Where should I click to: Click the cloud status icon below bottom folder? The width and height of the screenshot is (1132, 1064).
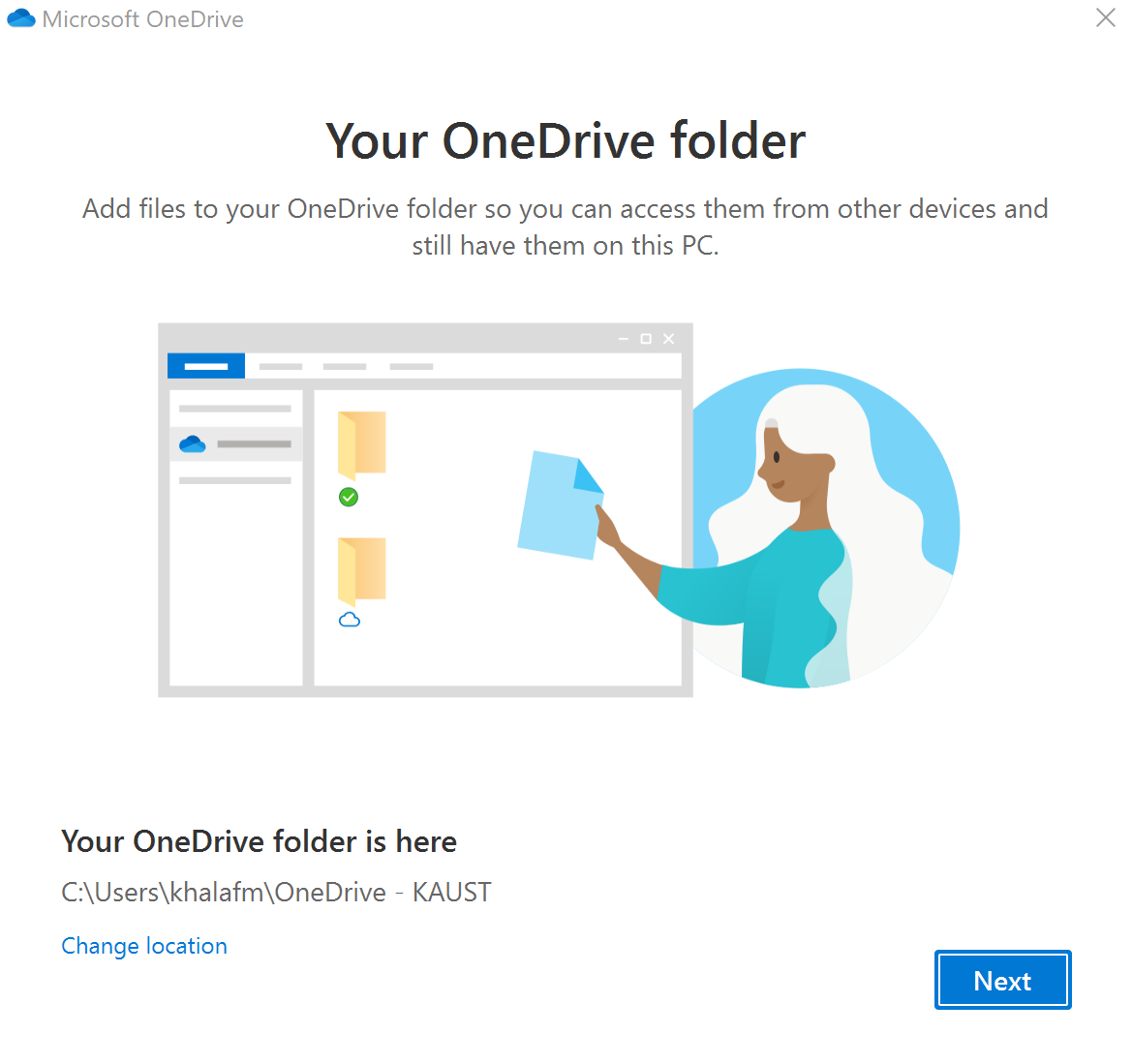pyautogui.click(x=351, y=620)
